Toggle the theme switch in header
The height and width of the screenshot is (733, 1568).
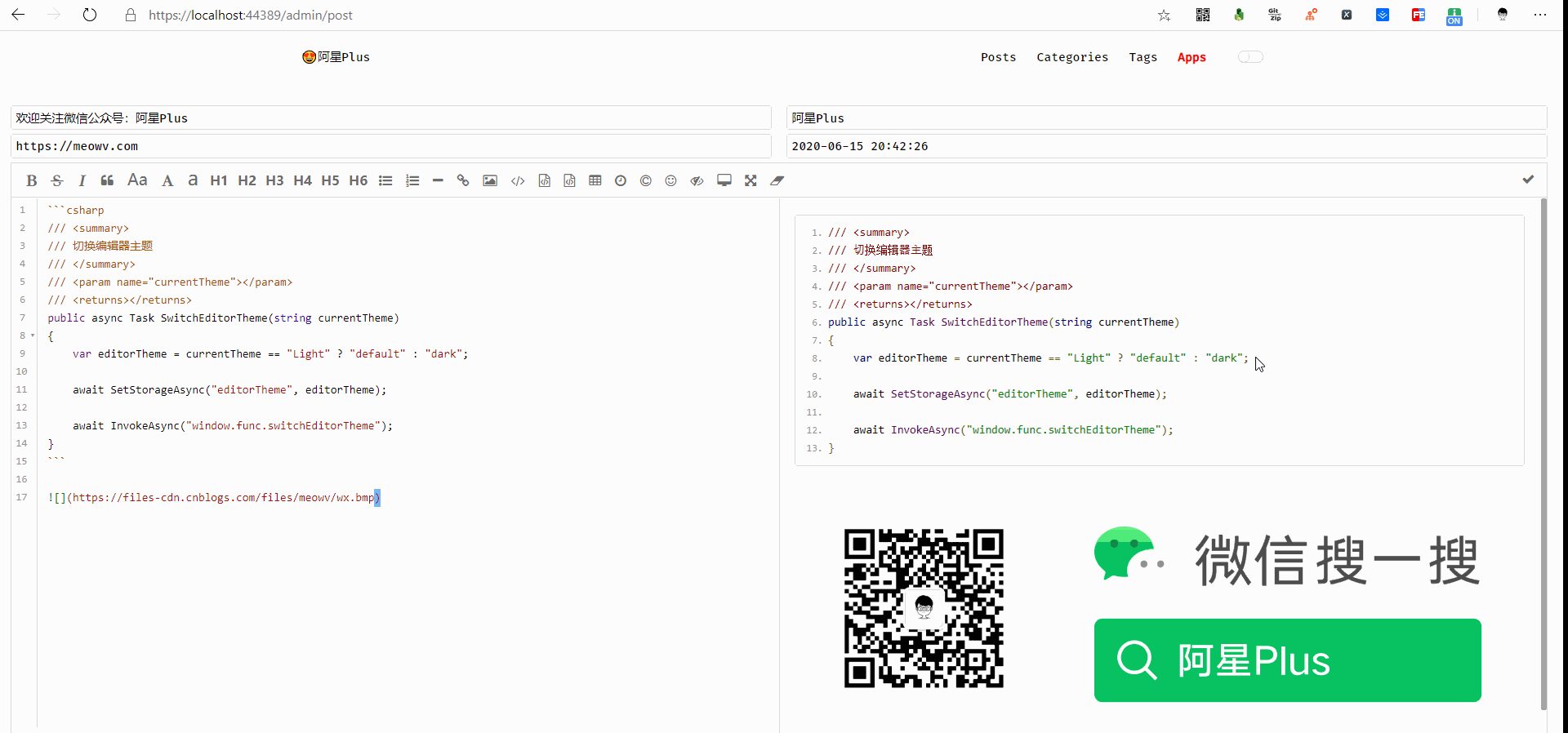(x=1250, y=57)
